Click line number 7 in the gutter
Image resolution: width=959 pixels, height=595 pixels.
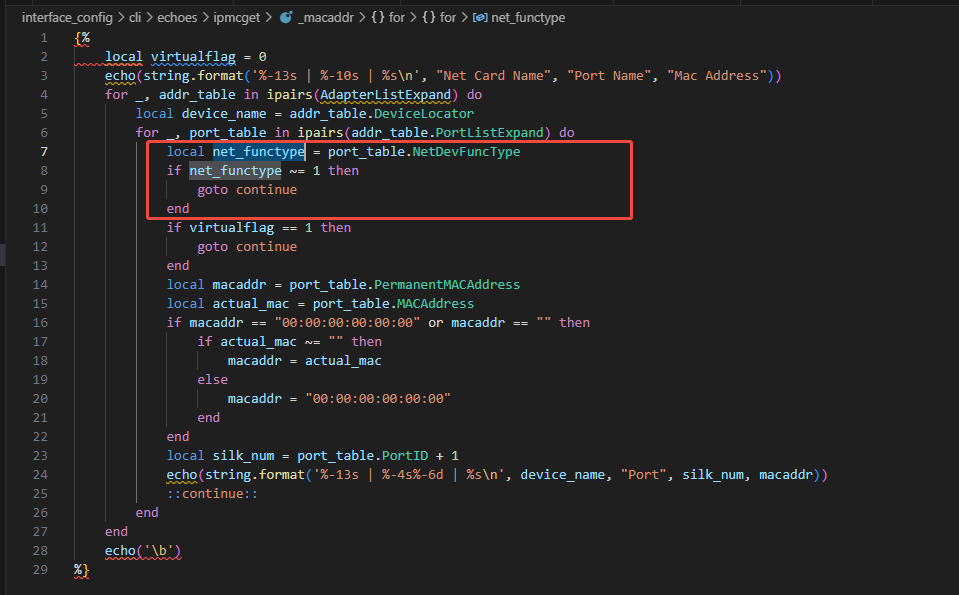43,152
